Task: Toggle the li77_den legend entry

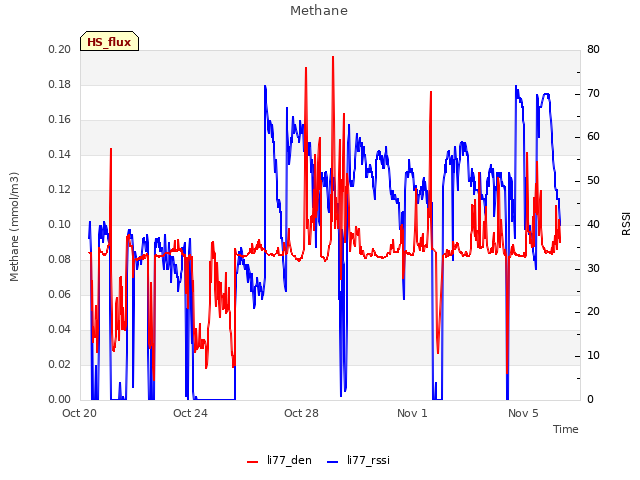Action: 279,460
